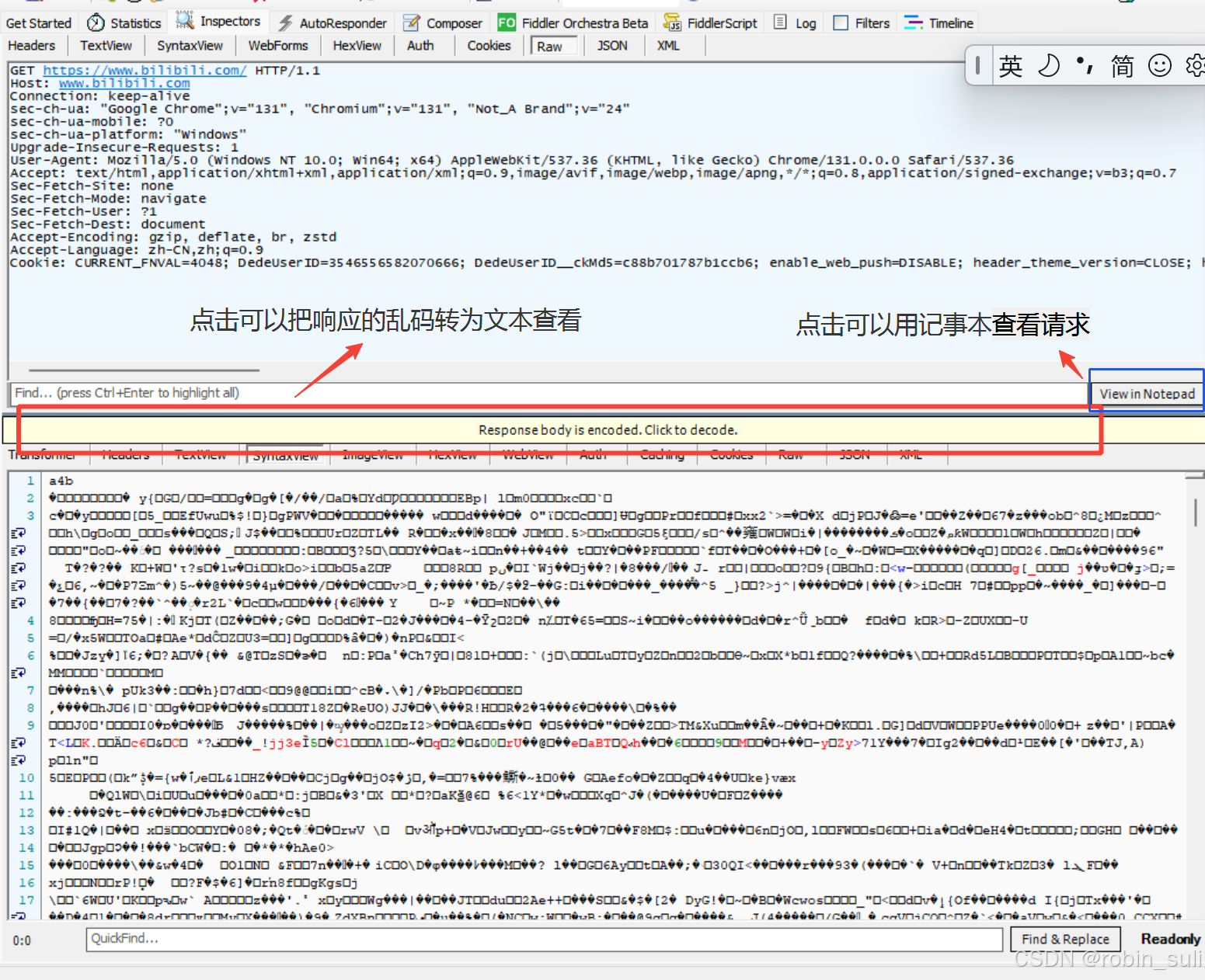Click the IME settings gear icon

(1195, 66)
